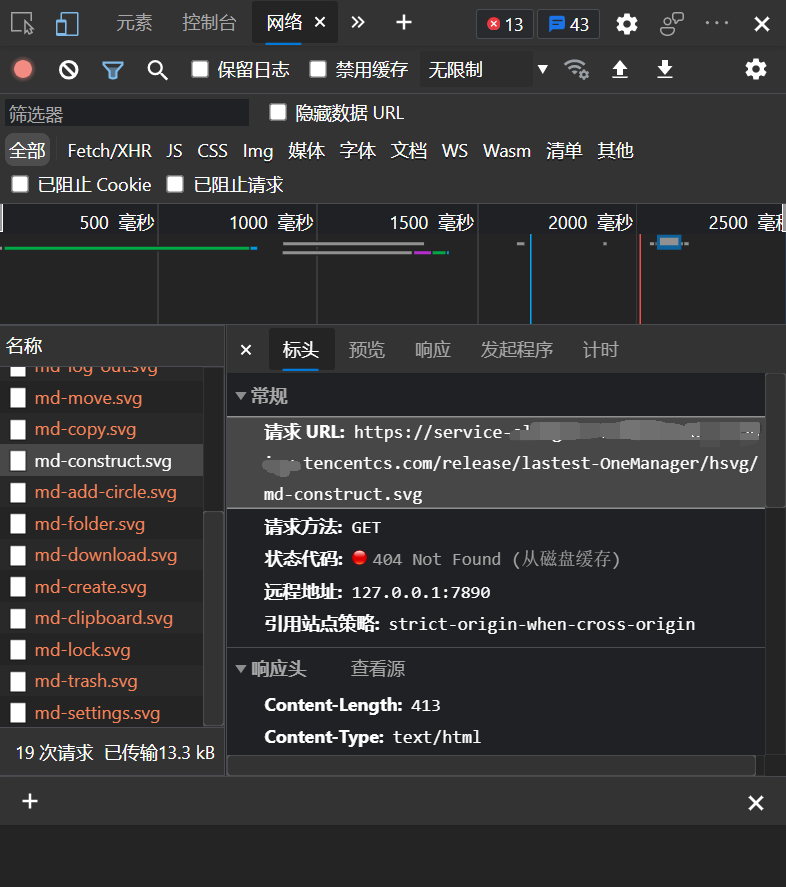Filter by Img requests

[x=257, y=151]
